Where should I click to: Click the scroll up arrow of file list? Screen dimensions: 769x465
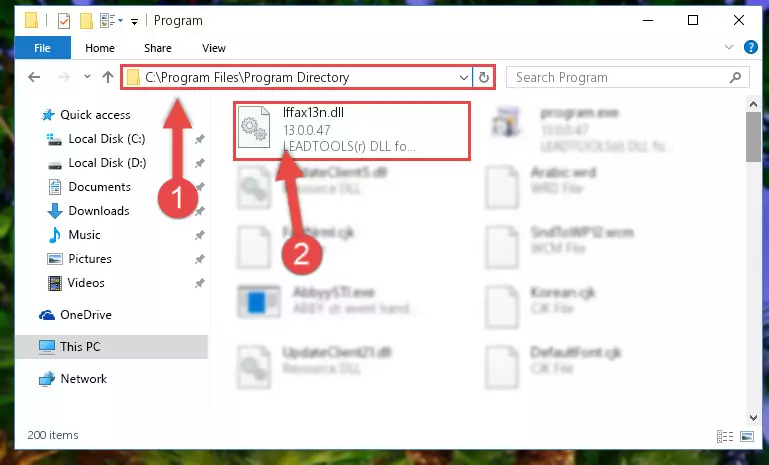[x=753, y=104]
